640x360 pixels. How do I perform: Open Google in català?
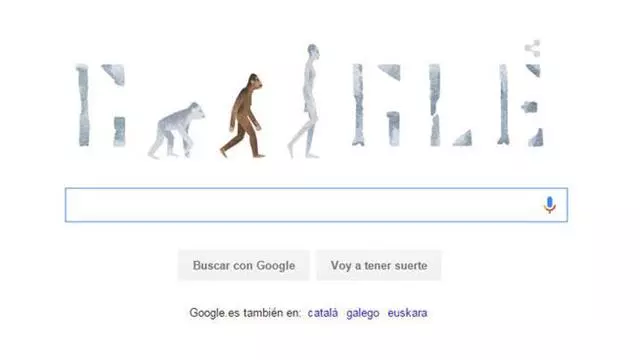click(323, 313)
